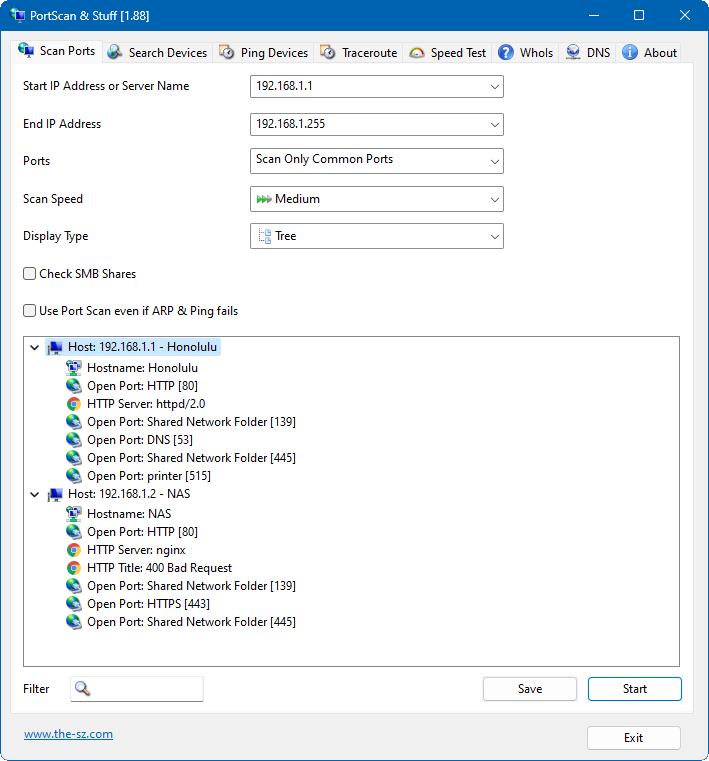
Task: Open the Display Type dropdown
Action: tap(495, 236)
